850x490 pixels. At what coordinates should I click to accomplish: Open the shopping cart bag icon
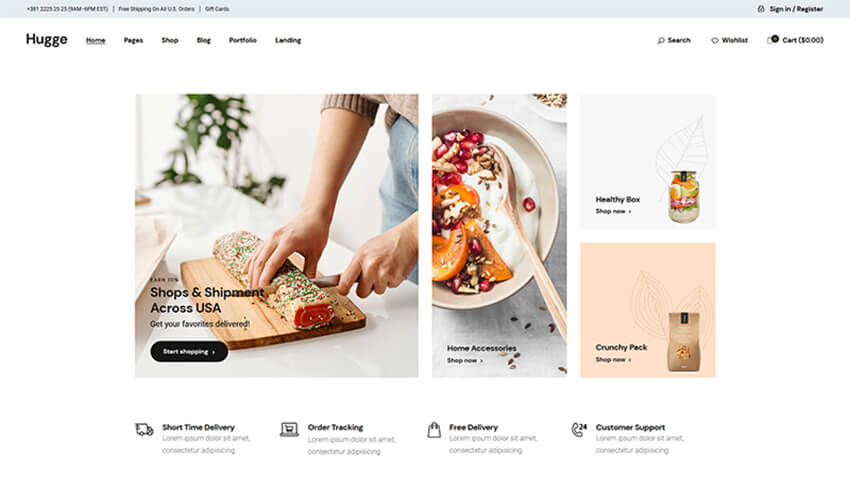click(x=771, y=40)
